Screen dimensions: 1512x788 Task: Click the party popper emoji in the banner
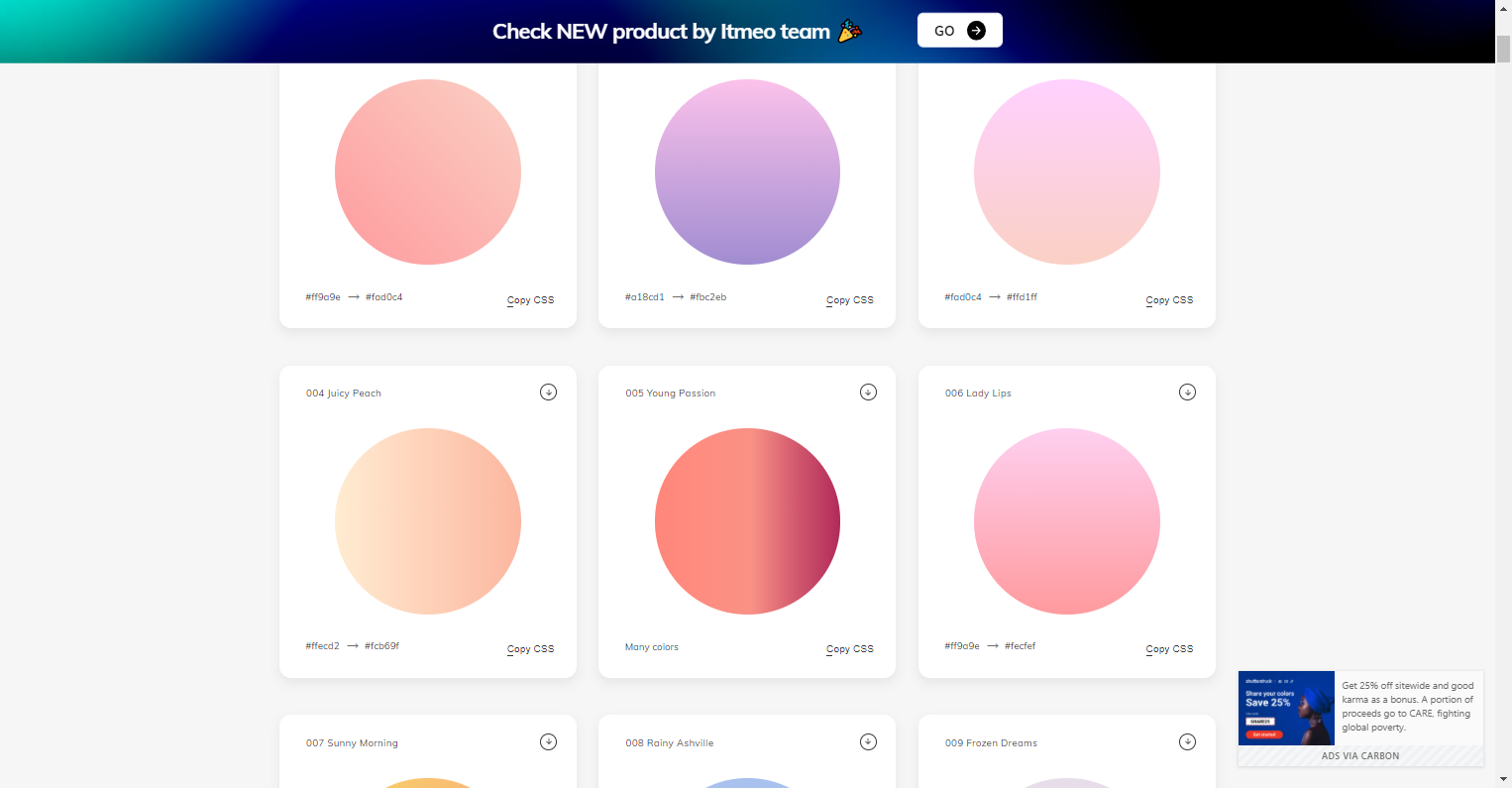(850, 32)
